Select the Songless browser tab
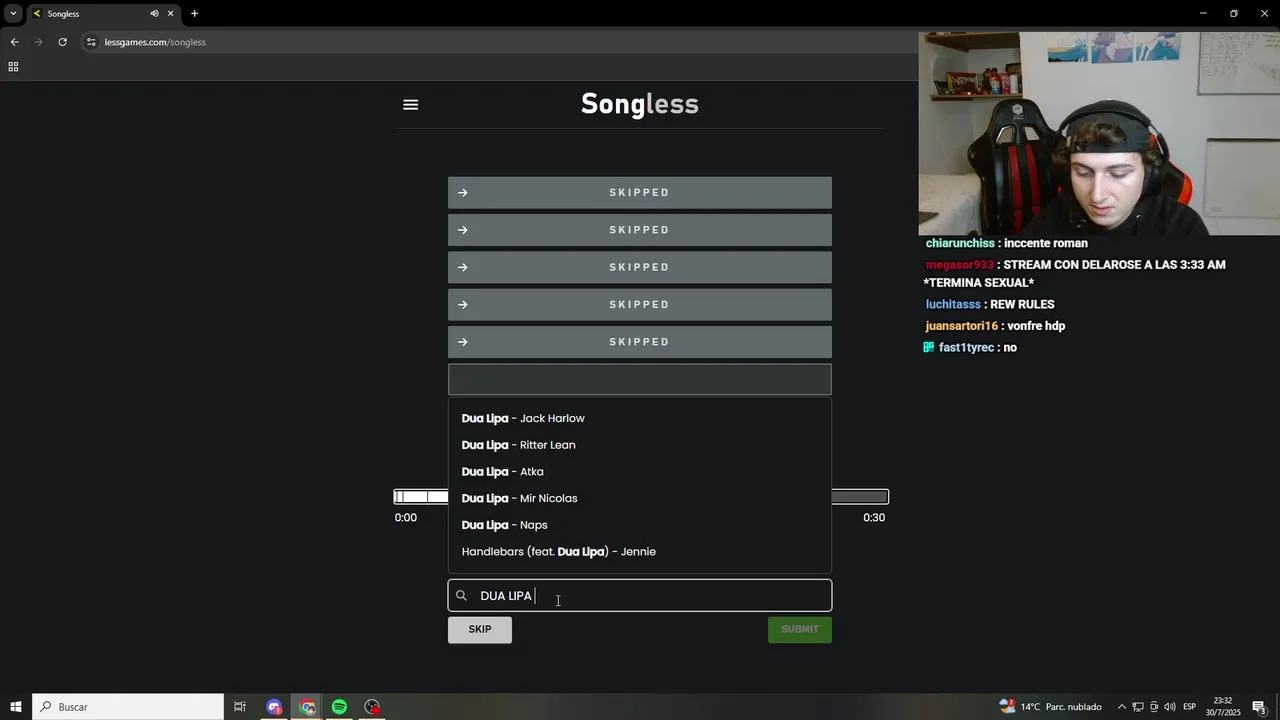Screen dimensions: 1280x720 coord(103,14)
